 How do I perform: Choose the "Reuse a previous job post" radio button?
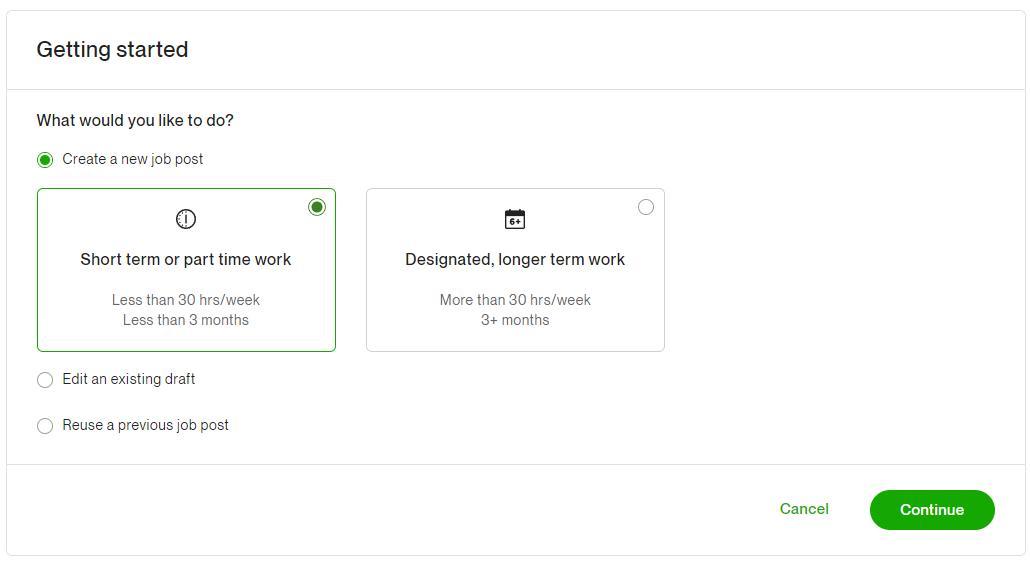45,426
